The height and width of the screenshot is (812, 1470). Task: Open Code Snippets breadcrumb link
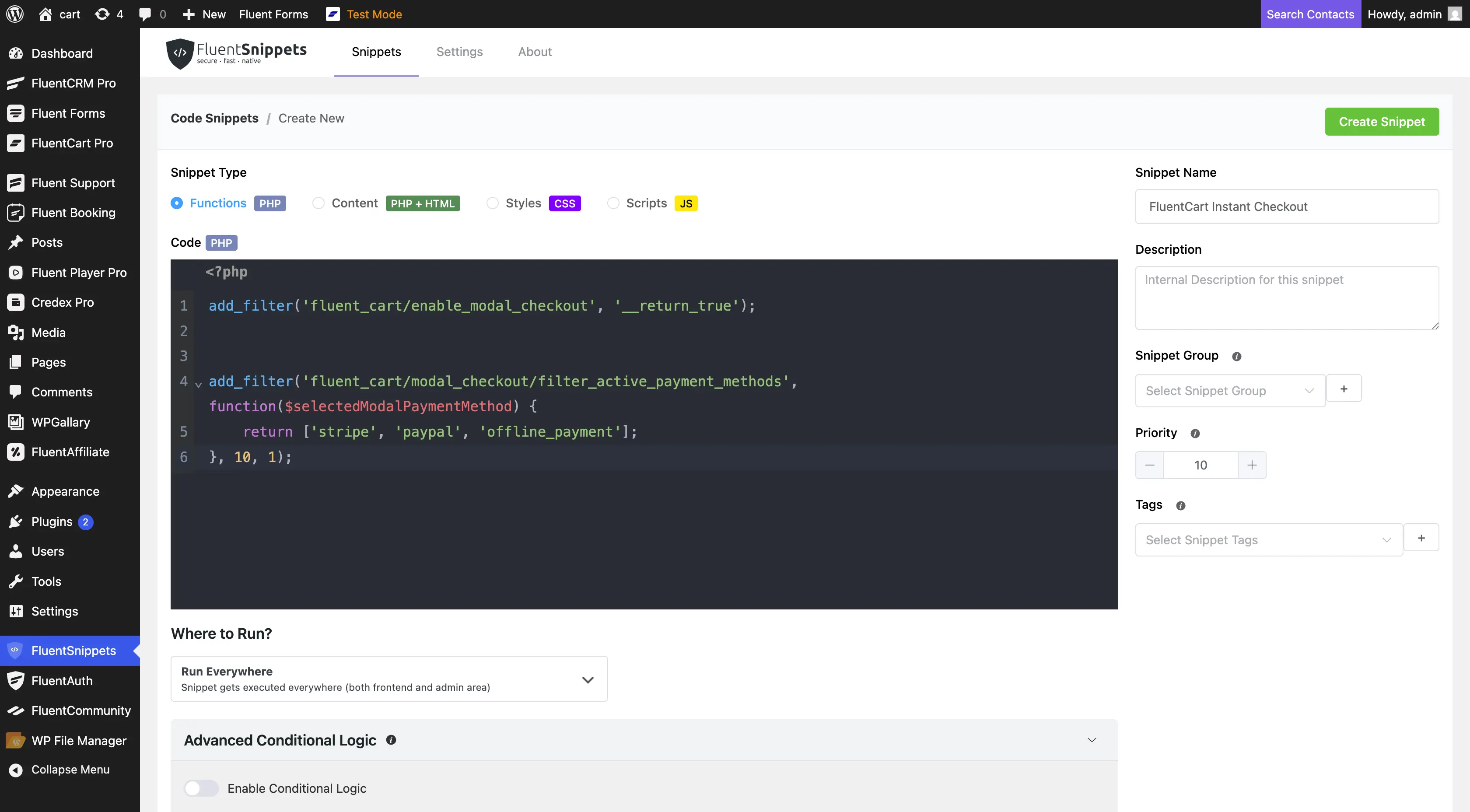point(214,118)
